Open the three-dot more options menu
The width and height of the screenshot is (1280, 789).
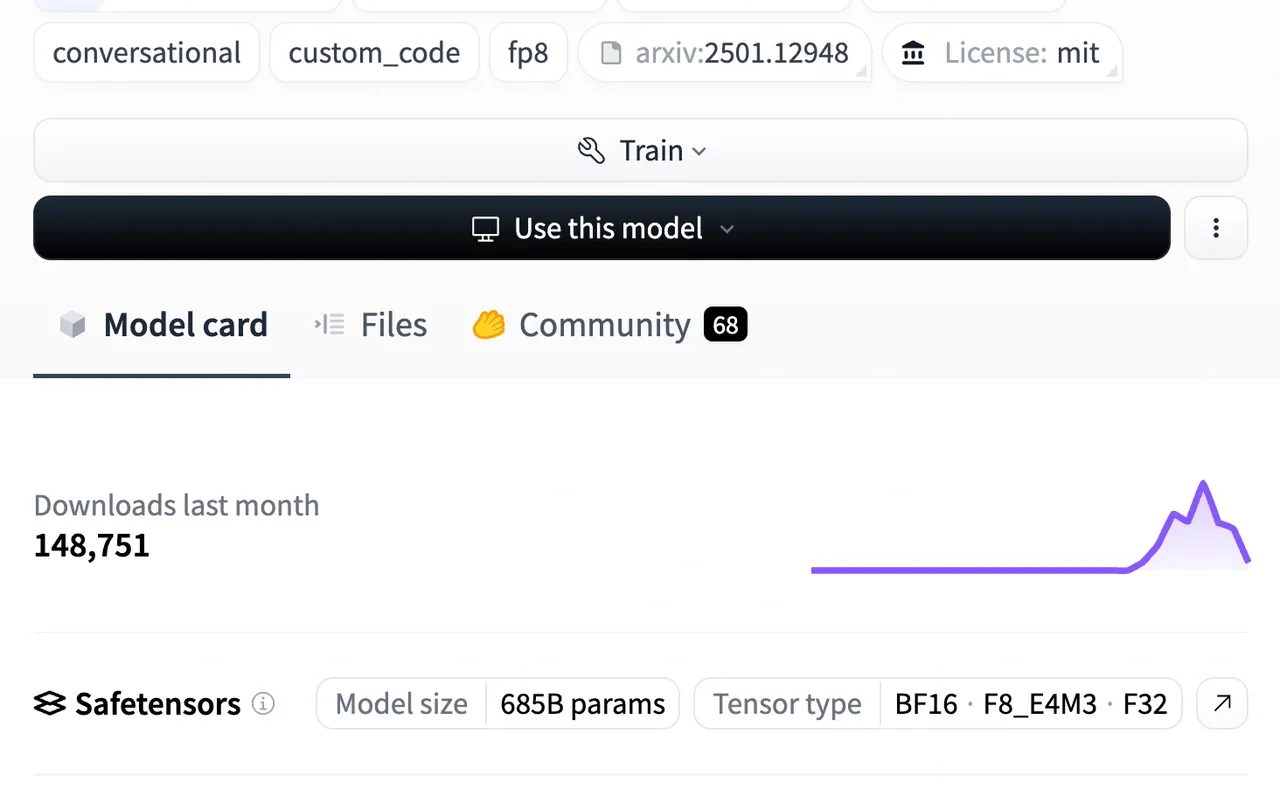tap(1215, 229)
